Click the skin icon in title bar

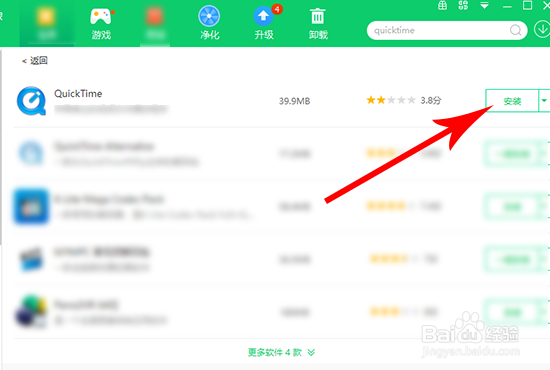click(x=463, y=5)
